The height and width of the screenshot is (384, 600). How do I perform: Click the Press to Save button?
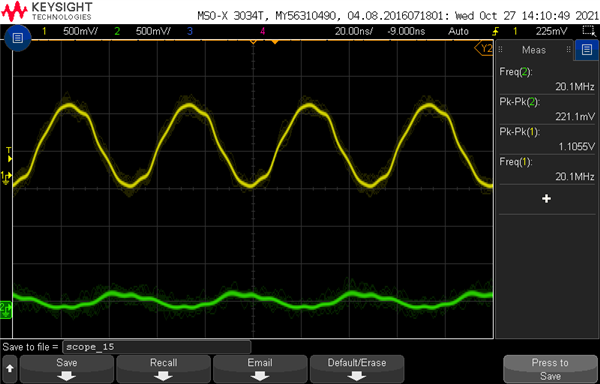point(550,369)
